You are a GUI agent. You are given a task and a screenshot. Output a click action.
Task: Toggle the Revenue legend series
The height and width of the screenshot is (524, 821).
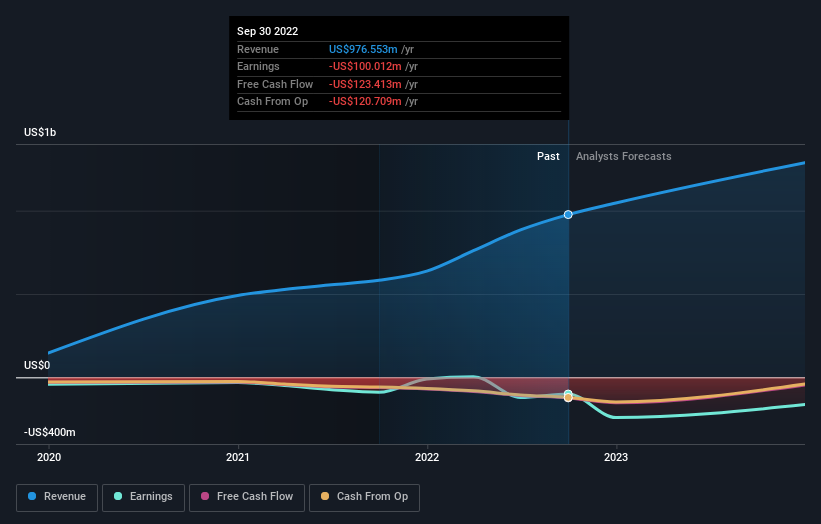57,497
